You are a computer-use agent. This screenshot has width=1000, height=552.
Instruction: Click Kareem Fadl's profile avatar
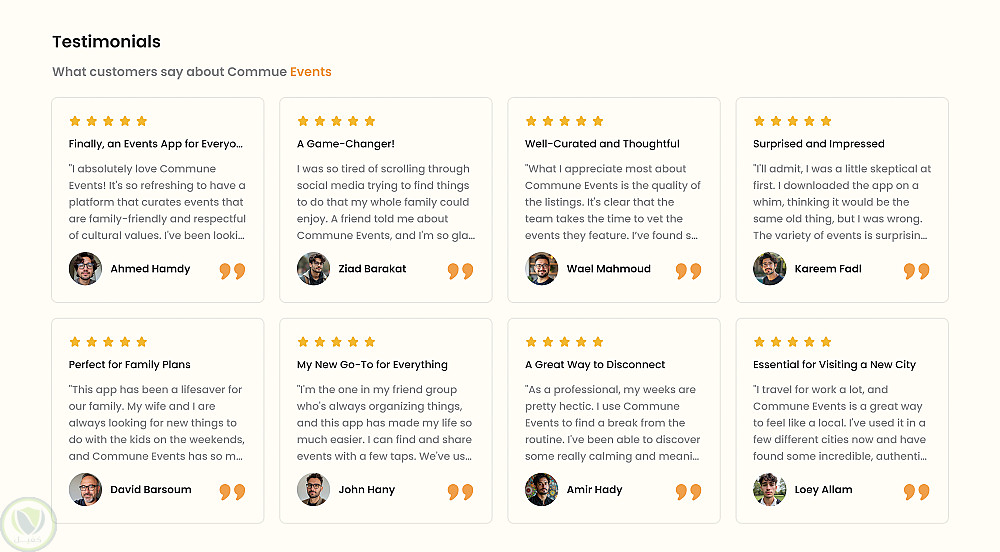(x=769, y=269)
